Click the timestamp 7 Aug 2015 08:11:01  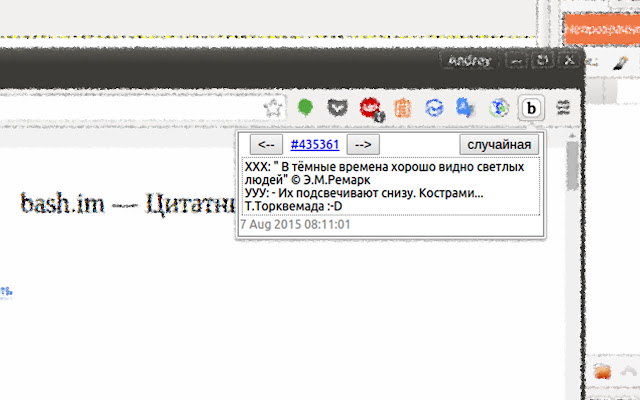[295, 224]
